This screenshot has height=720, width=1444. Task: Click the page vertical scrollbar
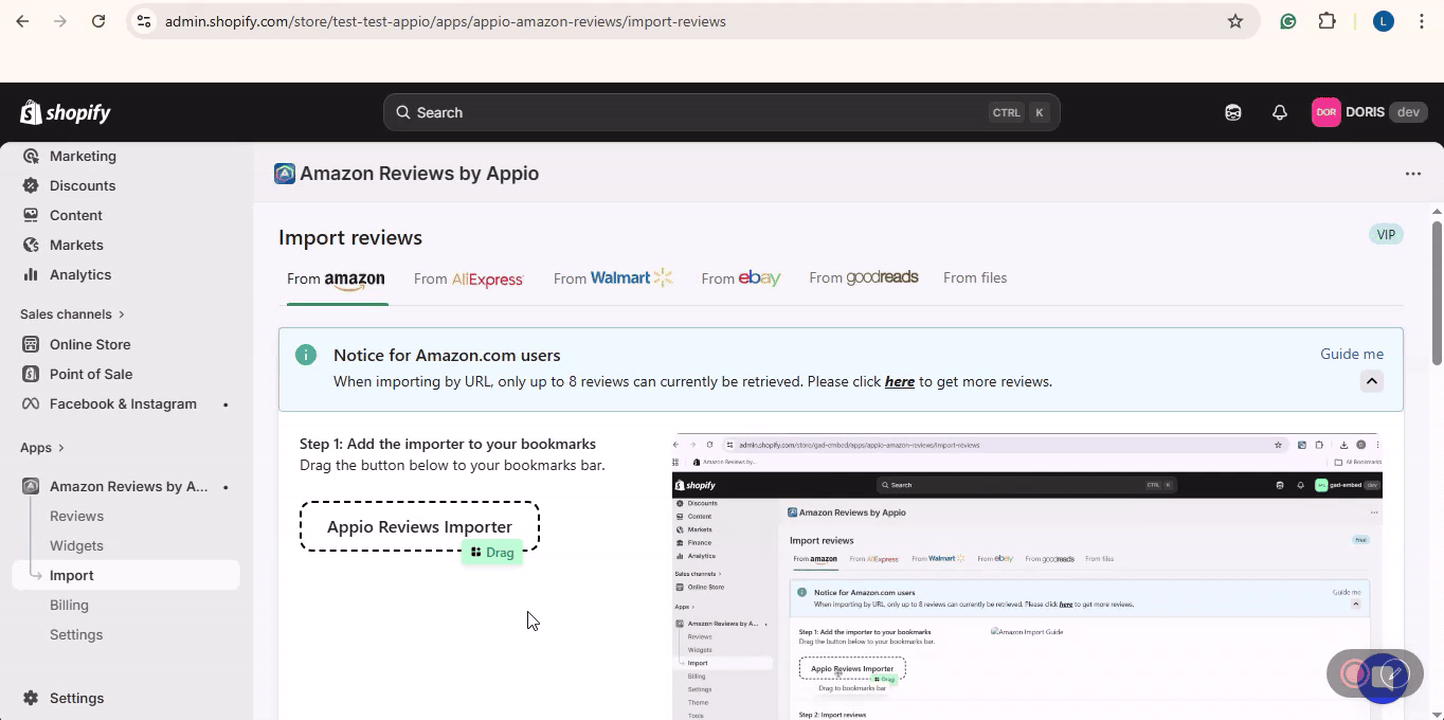click(x=1437, y=292)
